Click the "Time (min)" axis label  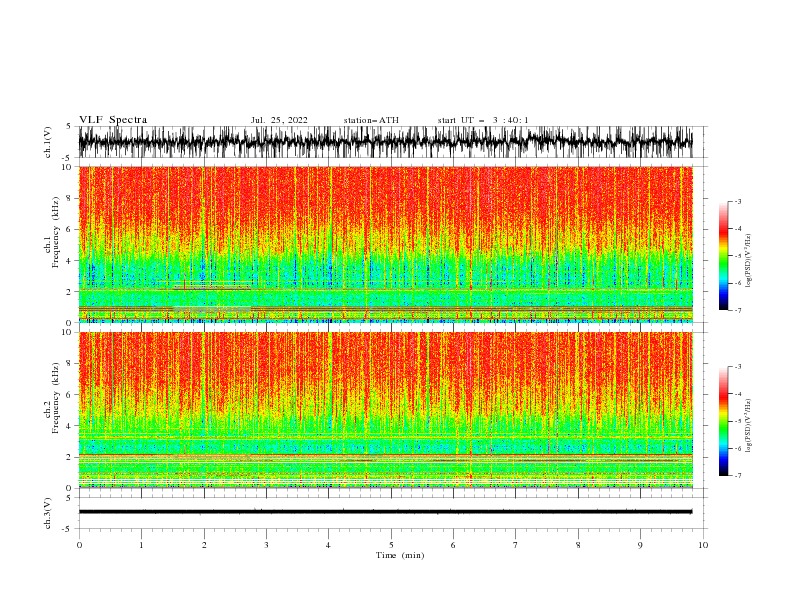(400, 555)
